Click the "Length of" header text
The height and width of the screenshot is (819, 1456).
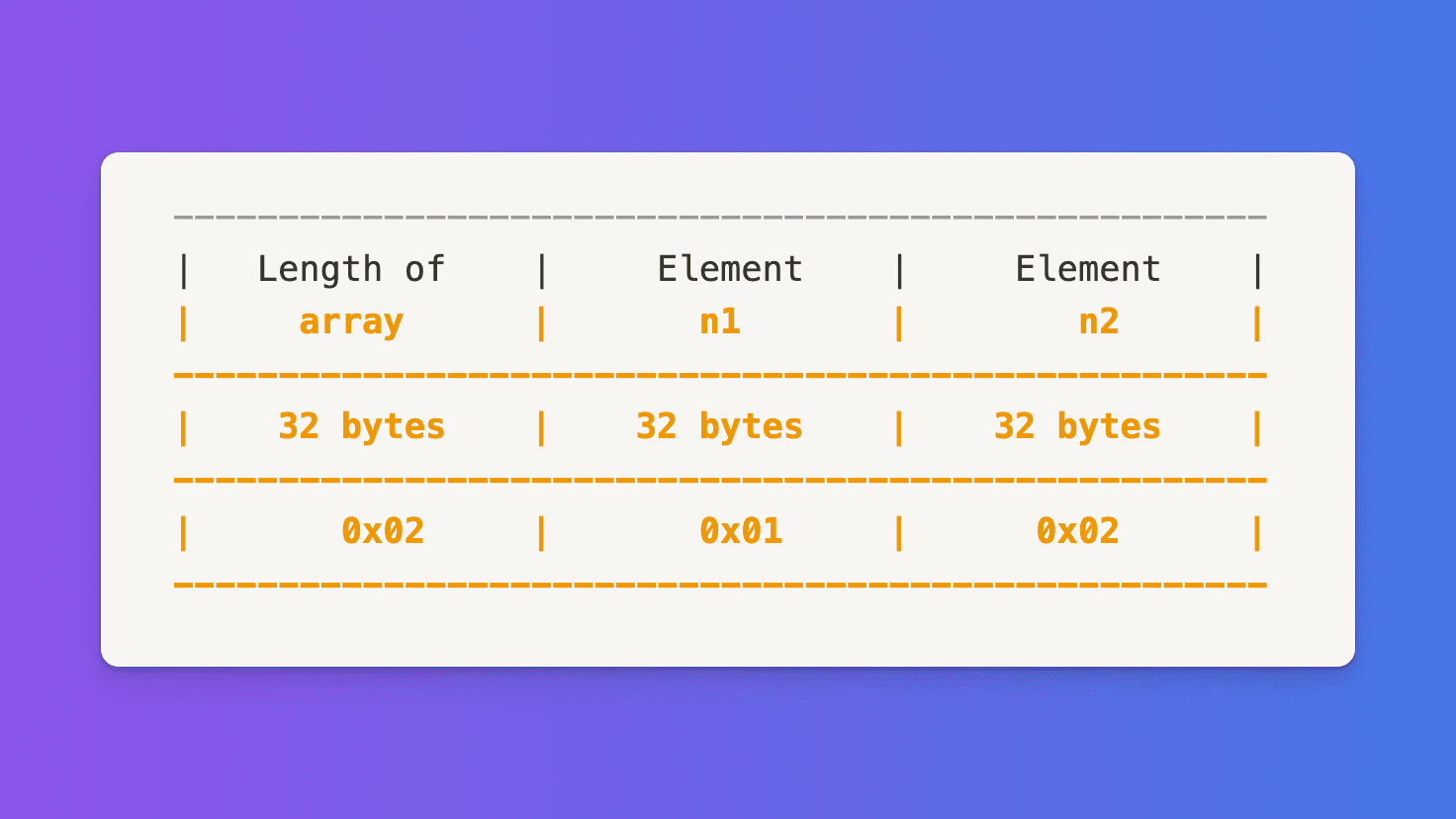click(351, 269)
